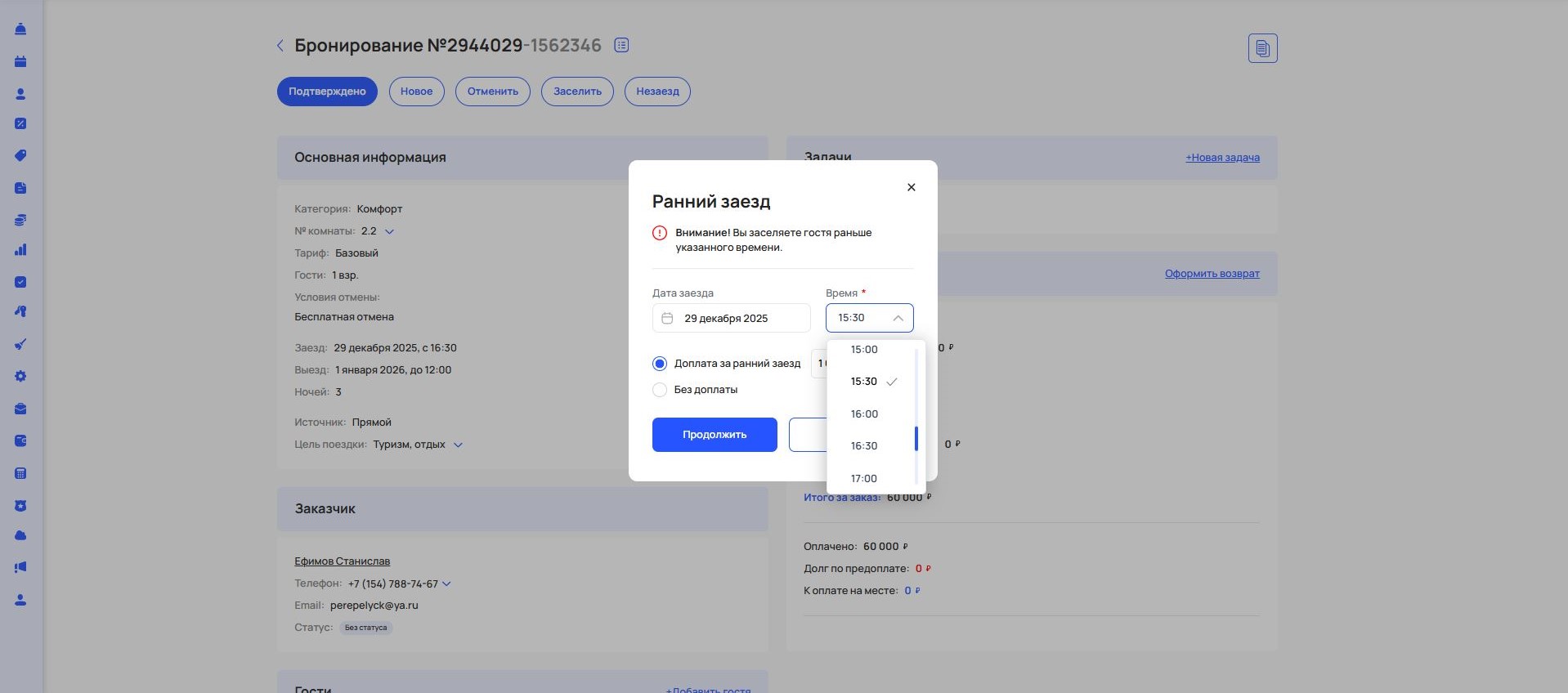This screenshot has width=1568, height=693.
Task: Open the price tag icon in sidebar
Action: [x=20, y=155]
